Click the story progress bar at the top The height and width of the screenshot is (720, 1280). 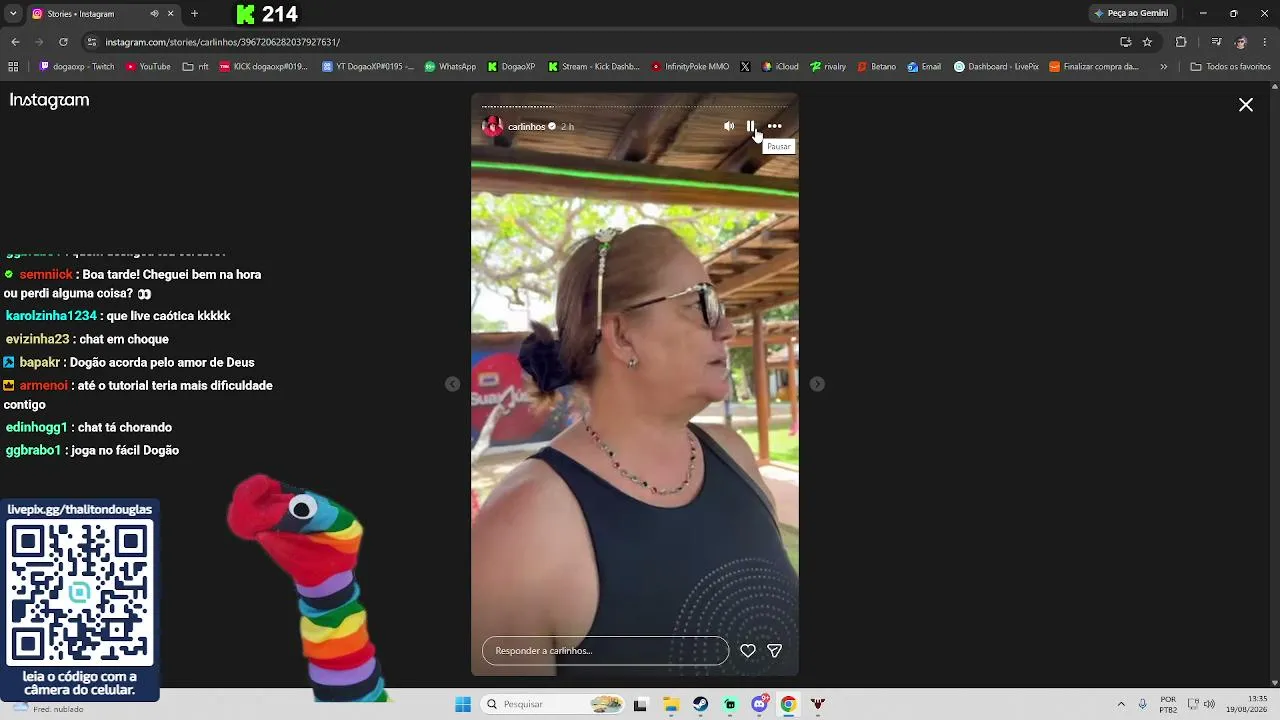[635, 106]
